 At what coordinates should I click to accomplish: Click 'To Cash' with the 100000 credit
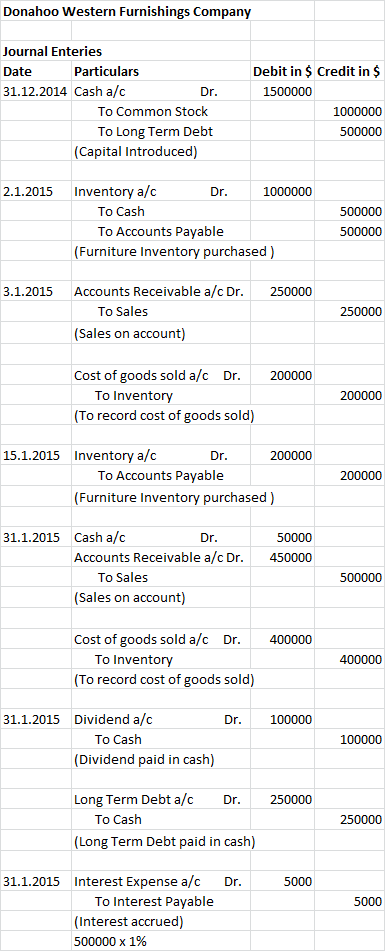118,740
